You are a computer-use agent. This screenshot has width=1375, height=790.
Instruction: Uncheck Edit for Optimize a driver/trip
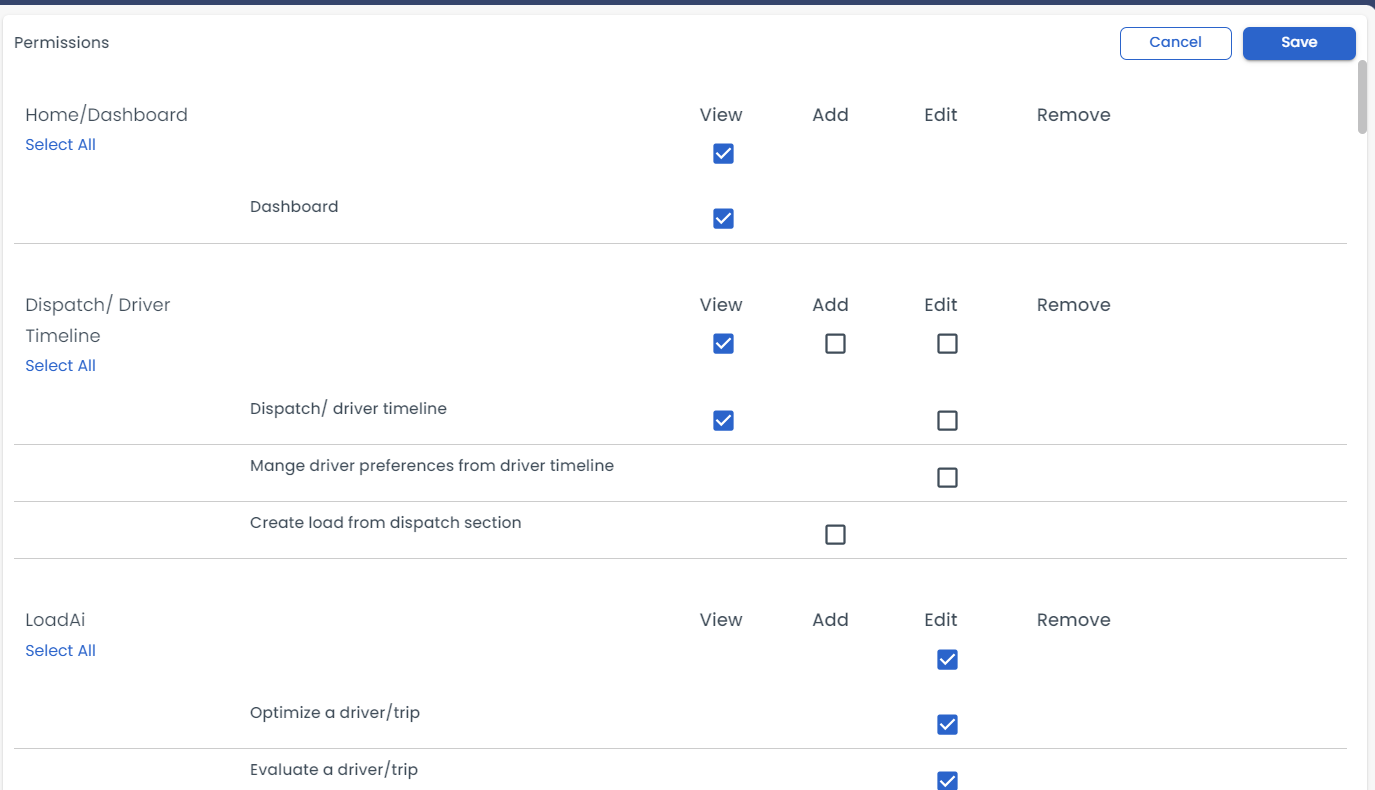[947, 724]
